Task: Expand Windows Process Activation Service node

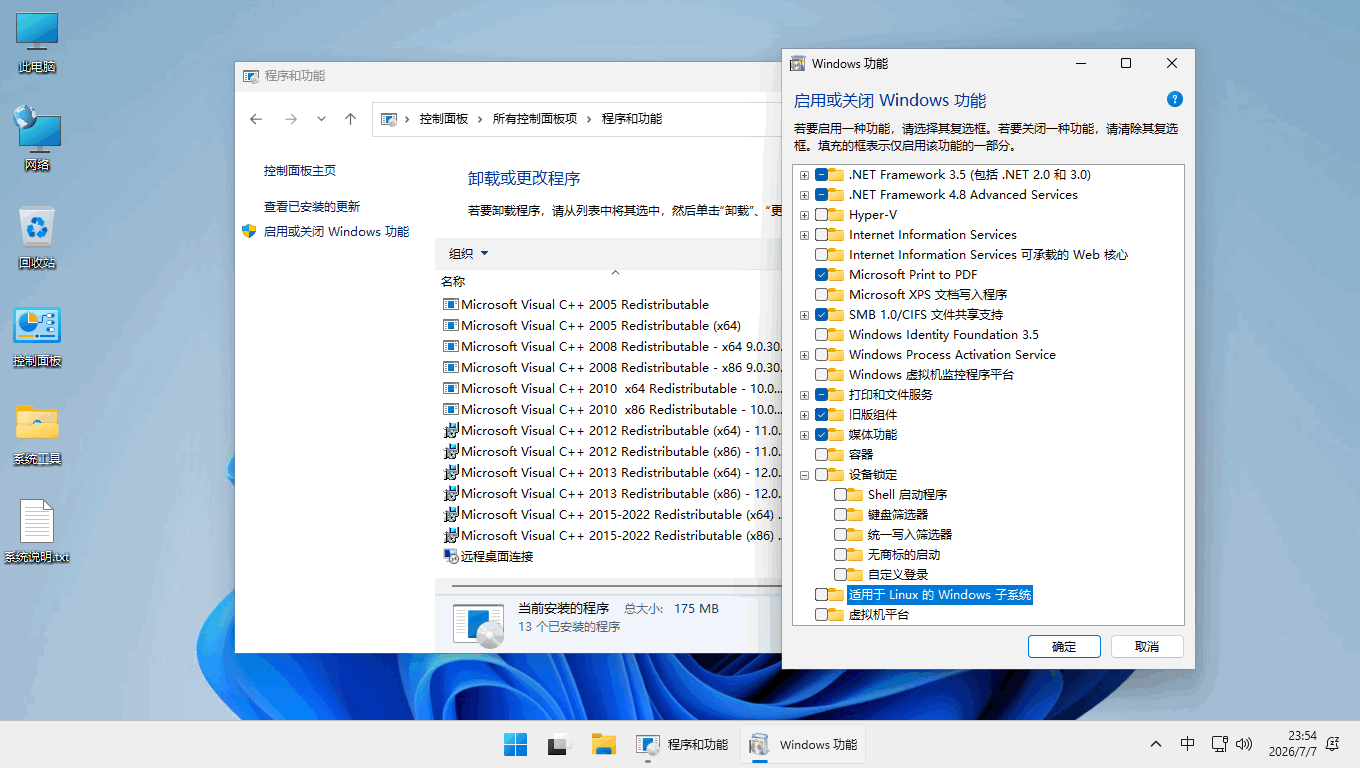Action: click(804, 355)
